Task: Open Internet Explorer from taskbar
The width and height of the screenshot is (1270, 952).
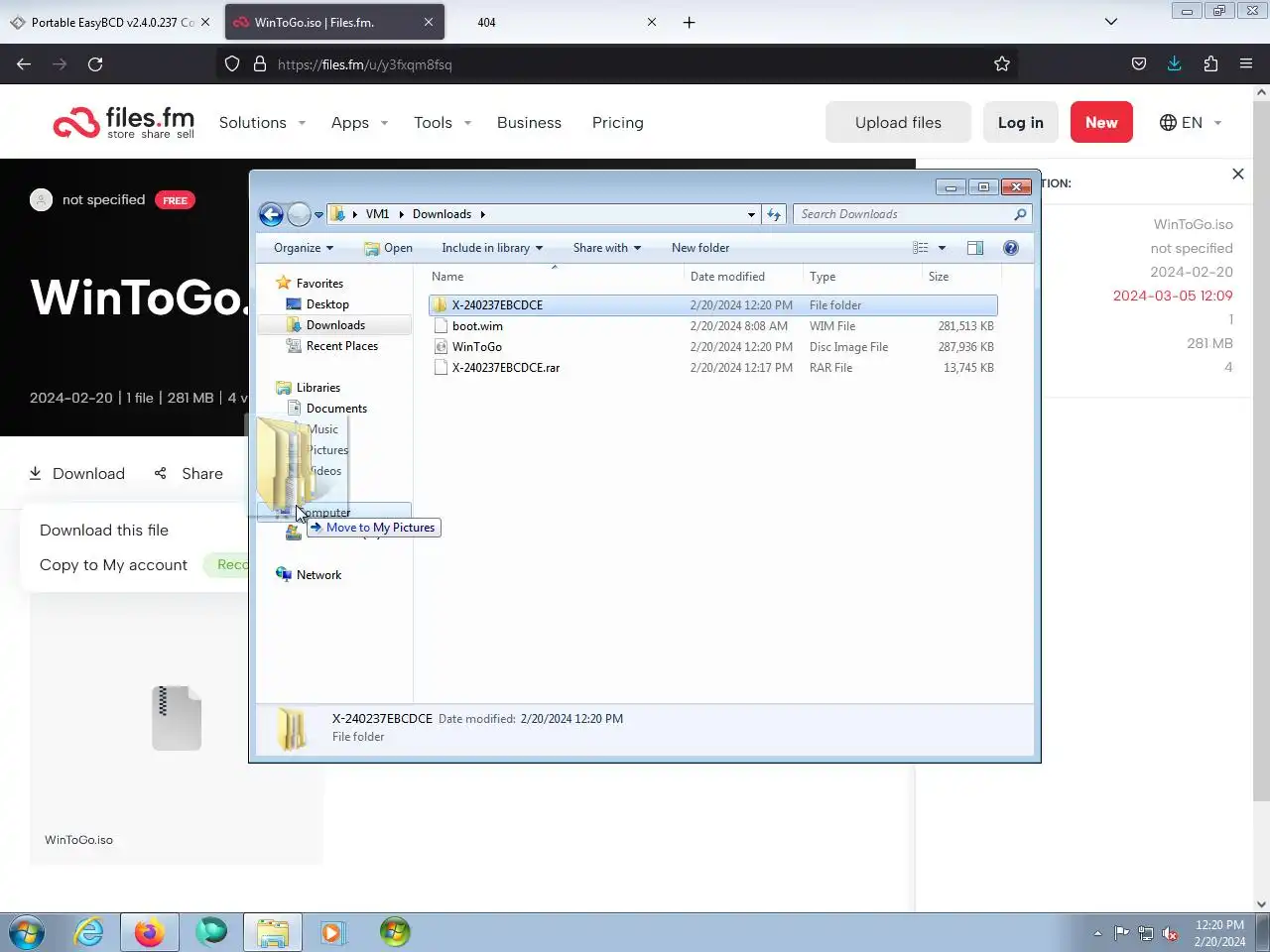Action: pyautogui.click(x=89, y=932)
